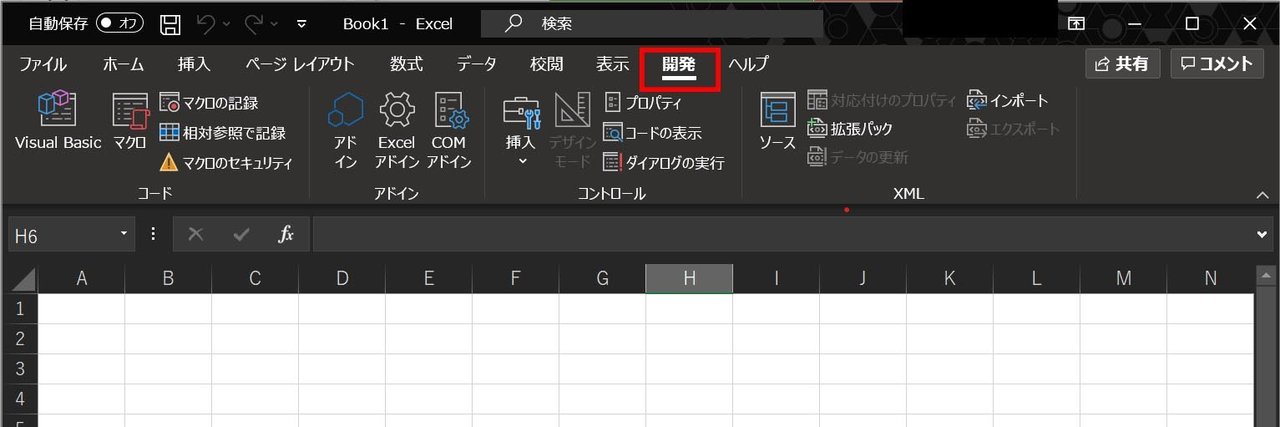Click the formula bar cancel X

tap(196, 234)
